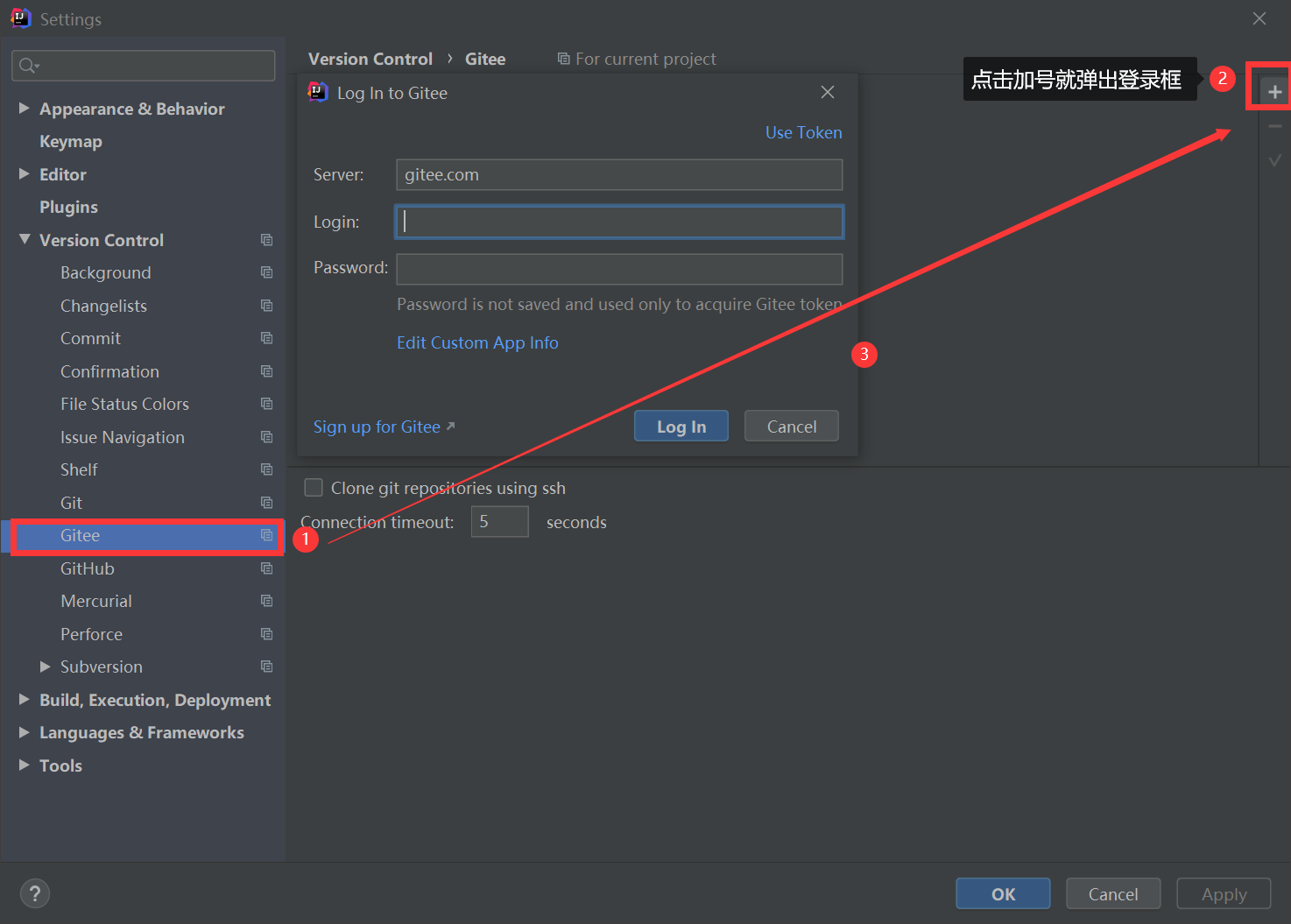Click OK in the Settings window

1003,893
